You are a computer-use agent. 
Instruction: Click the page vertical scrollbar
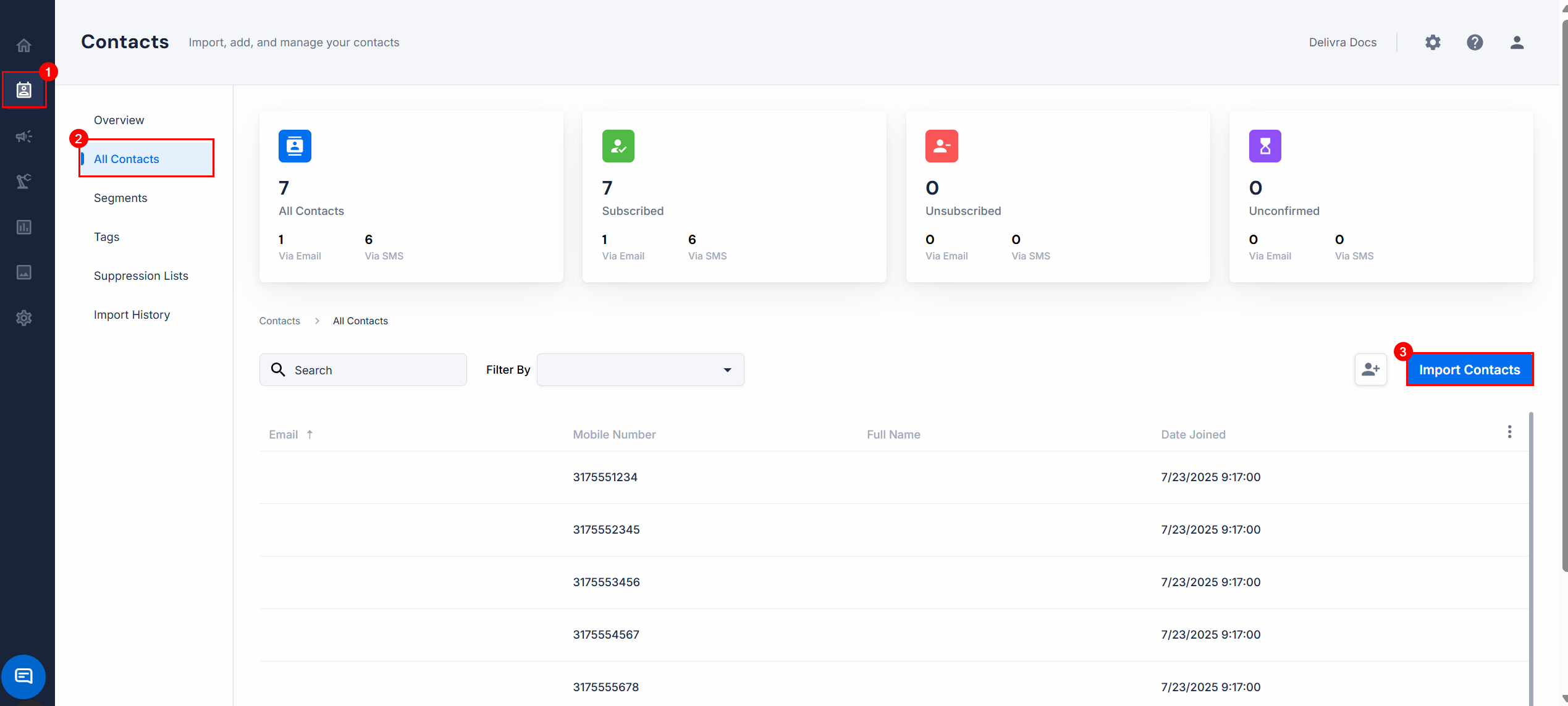[1564, 296]
